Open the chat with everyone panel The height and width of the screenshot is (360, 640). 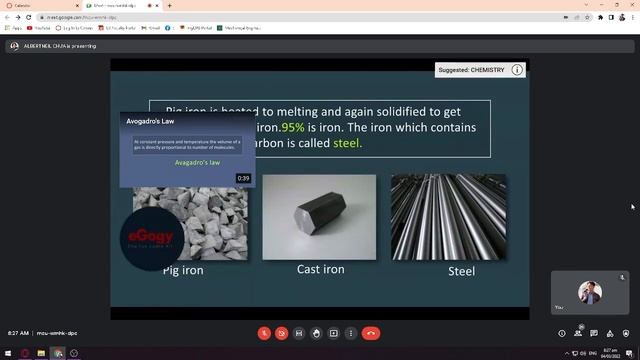point(594,333)
